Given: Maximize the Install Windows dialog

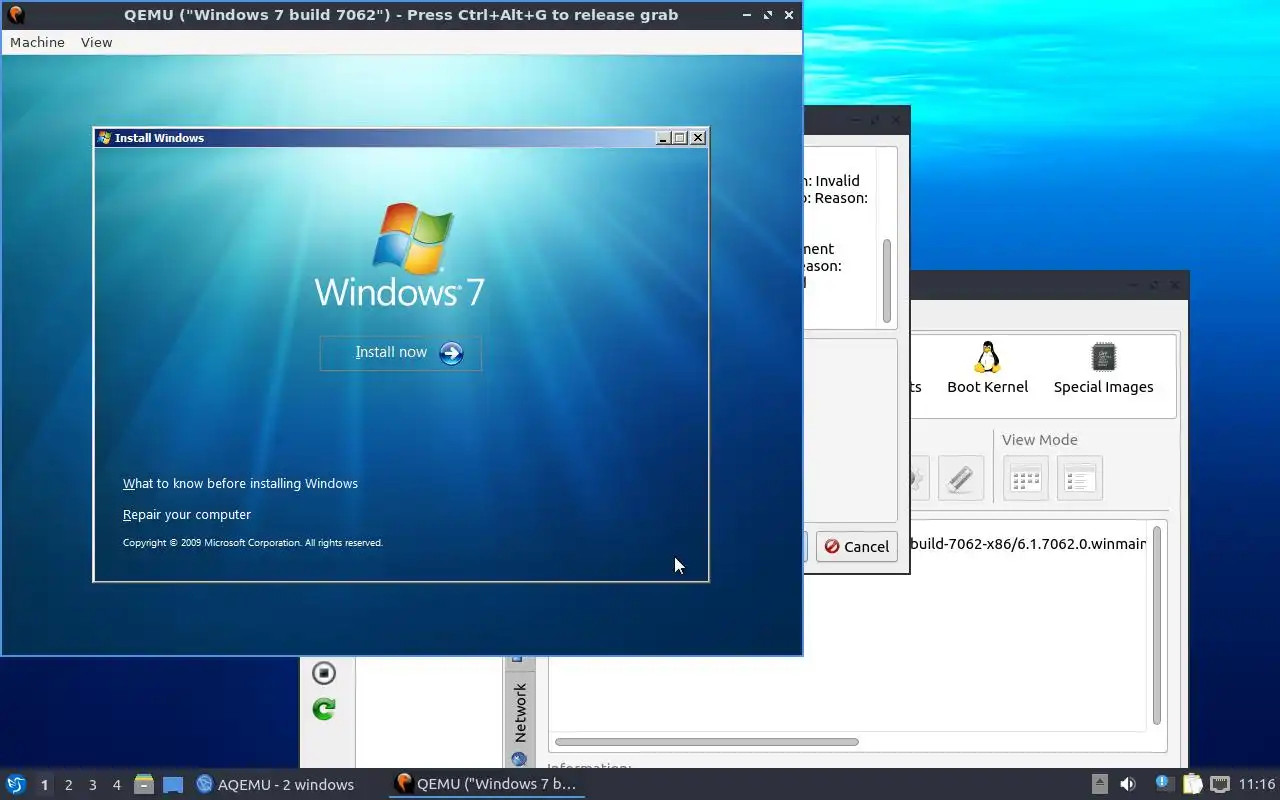Looking at the screenshot, I should (680, 138).
